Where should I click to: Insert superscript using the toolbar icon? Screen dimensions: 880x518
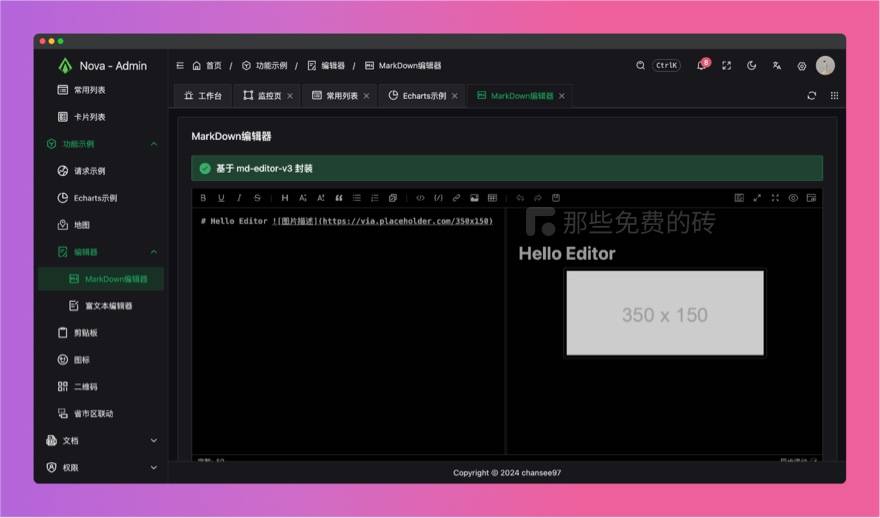[x=321, y=198]
